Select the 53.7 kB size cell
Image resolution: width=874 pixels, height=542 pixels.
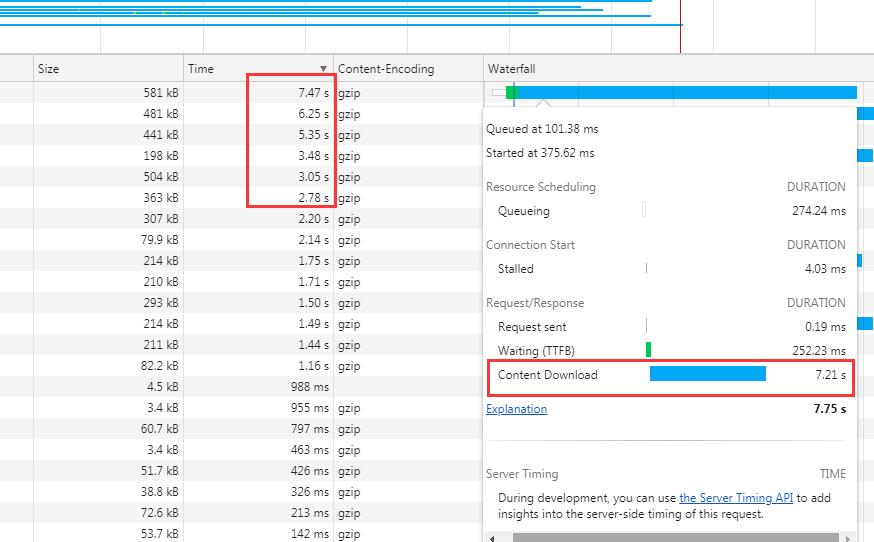108,534
